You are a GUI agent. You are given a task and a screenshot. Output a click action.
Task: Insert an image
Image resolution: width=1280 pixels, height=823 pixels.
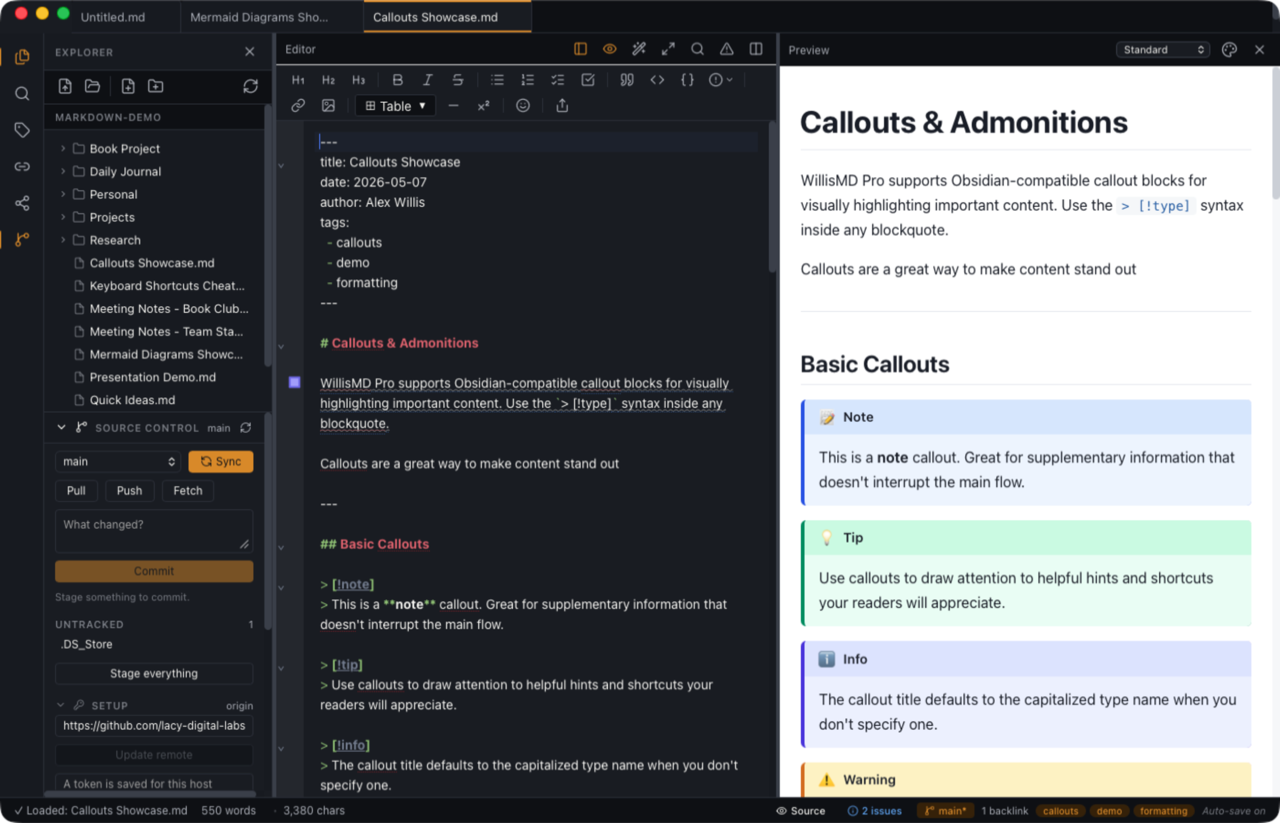coord(328,105)
